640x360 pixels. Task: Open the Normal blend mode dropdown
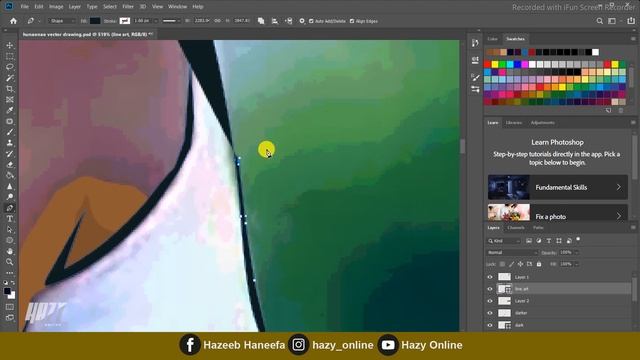(x=512, y=253)
